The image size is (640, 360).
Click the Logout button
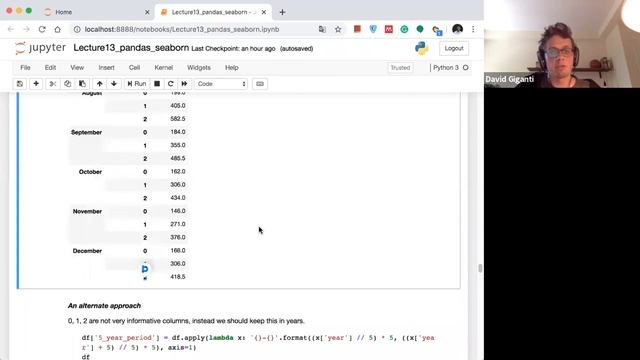click(x=454, y=48)
